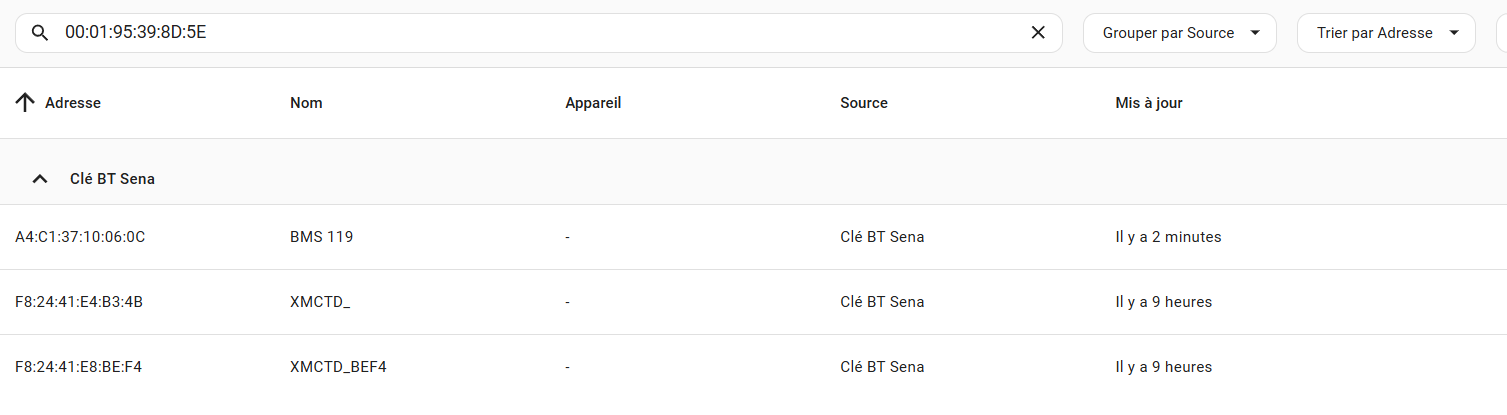Sort by the Source column header

864,103
